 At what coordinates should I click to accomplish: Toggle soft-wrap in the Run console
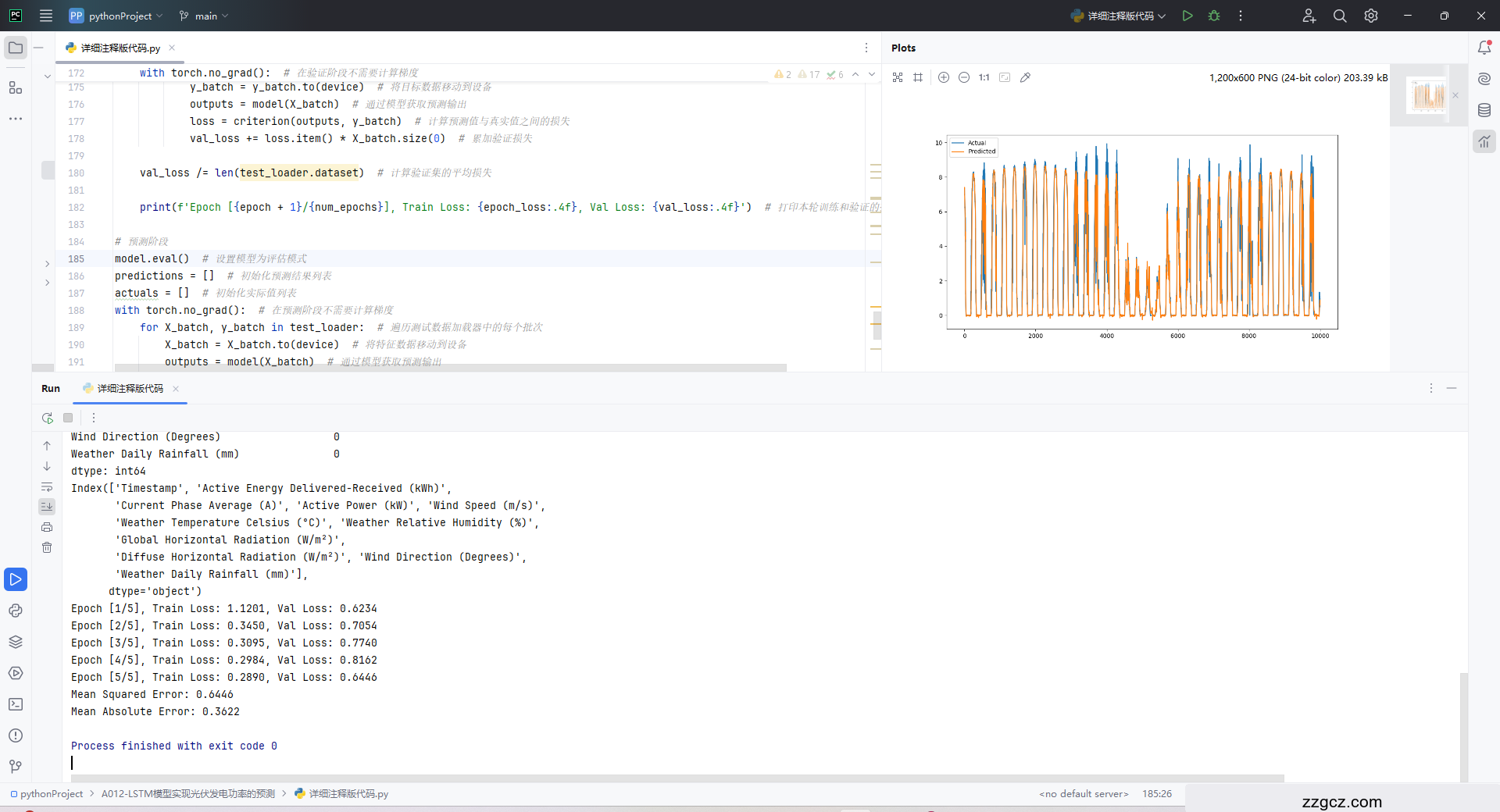pos(47,486)
